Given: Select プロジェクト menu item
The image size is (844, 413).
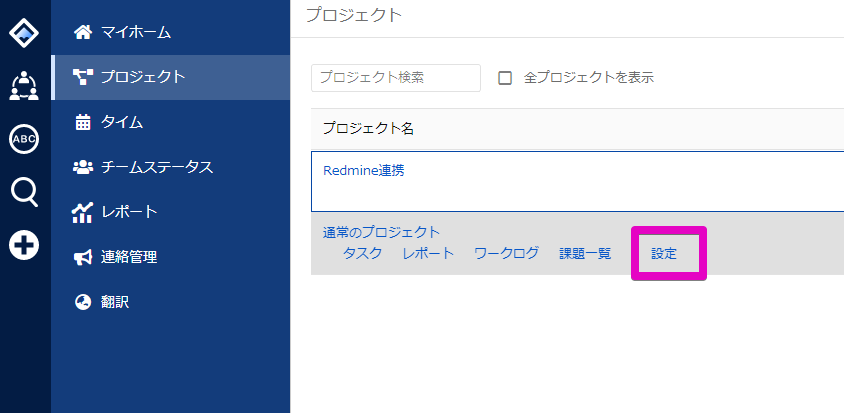Looking at the screenshot, I should 170,78.
